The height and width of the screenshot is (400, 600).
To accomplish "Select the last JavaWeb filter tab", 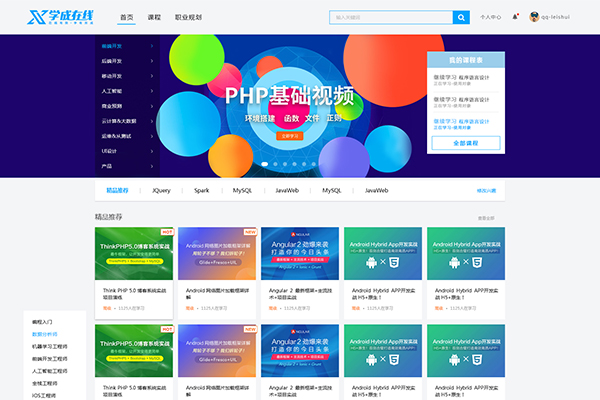I will click(377, 190).
